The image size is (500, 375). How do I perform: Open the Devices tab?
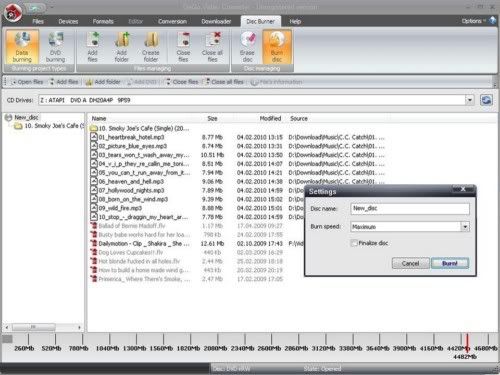pos(68,21)
